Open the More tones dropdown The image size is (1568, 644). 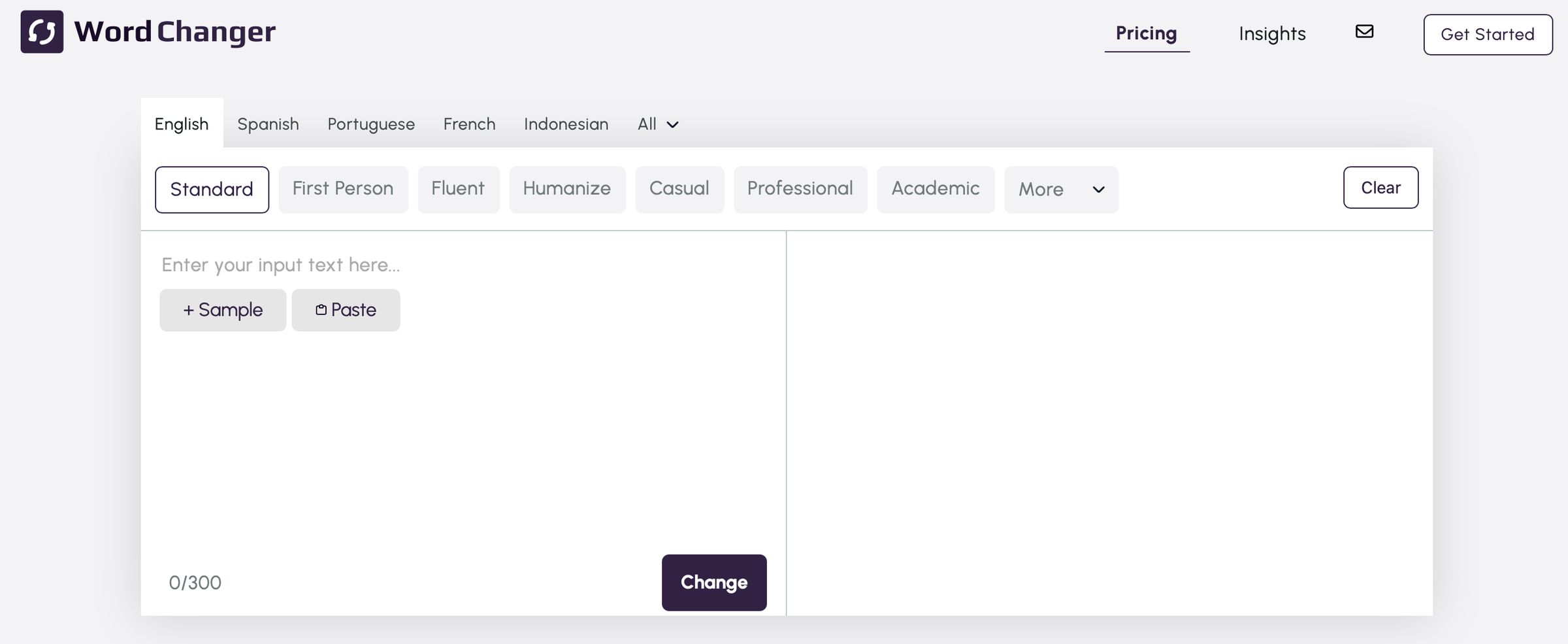(x=1060, y=190)
